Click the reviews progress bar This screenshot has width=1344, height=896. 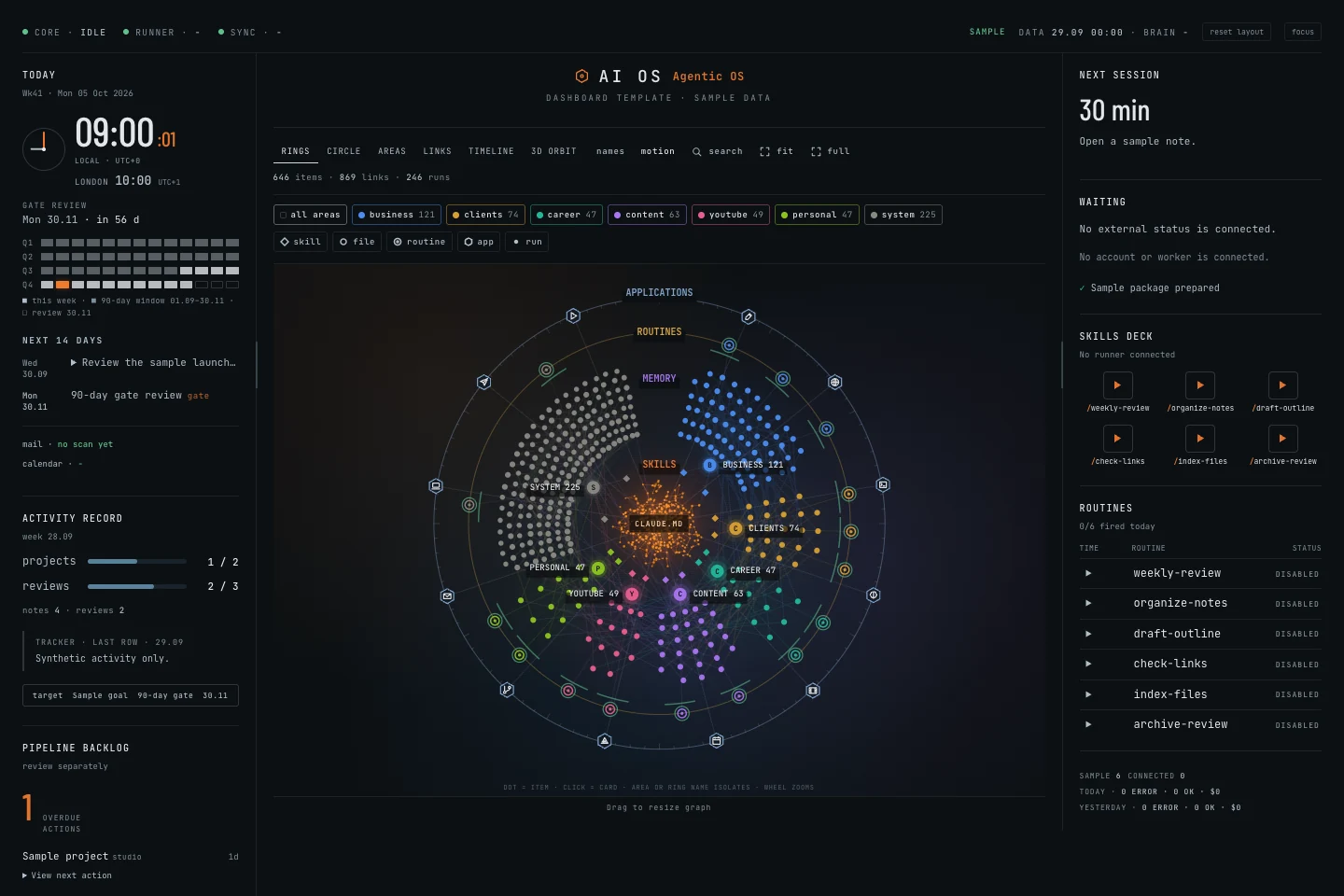click(137, 586)
